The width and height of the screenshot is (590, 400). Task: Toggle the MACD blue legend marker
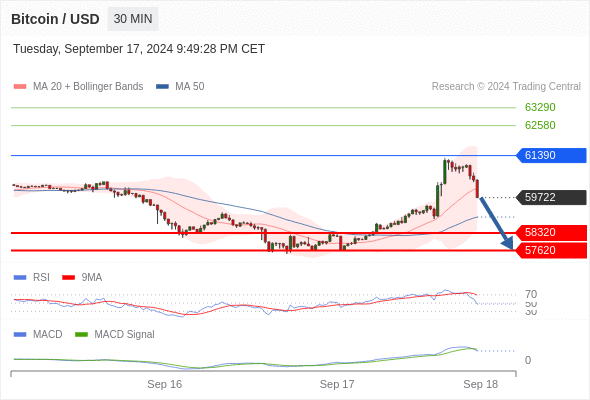(20, 335)
